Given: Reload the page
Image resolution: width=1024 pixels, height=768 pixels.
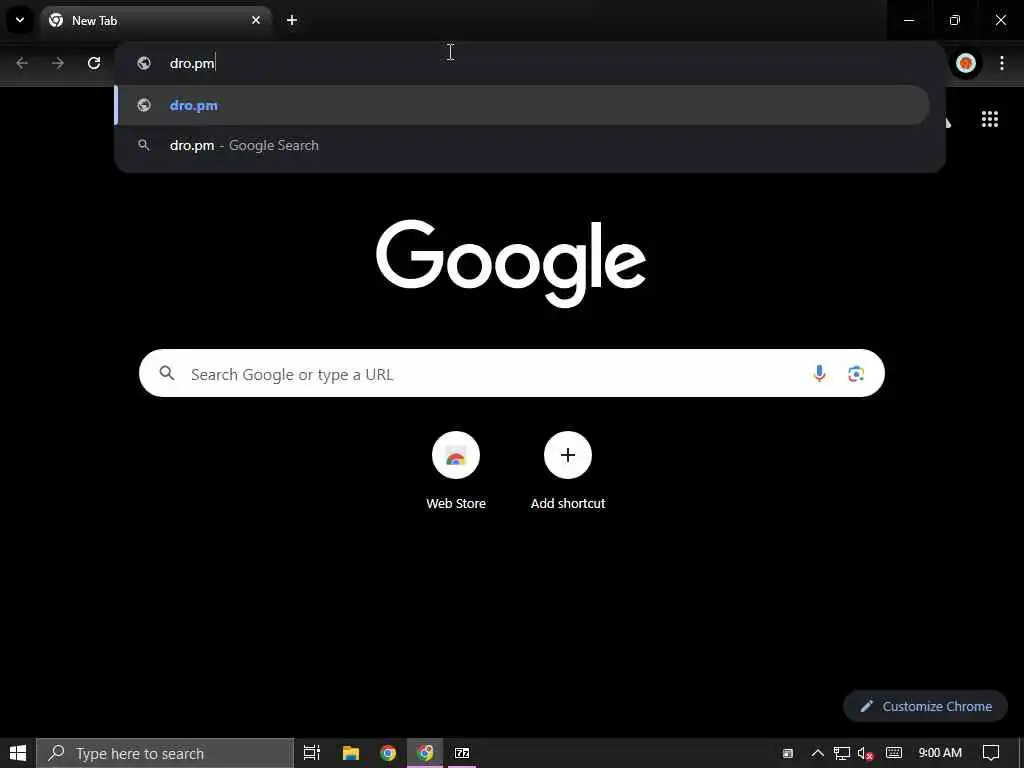Looking at the screenshot, I should (94, 63).
